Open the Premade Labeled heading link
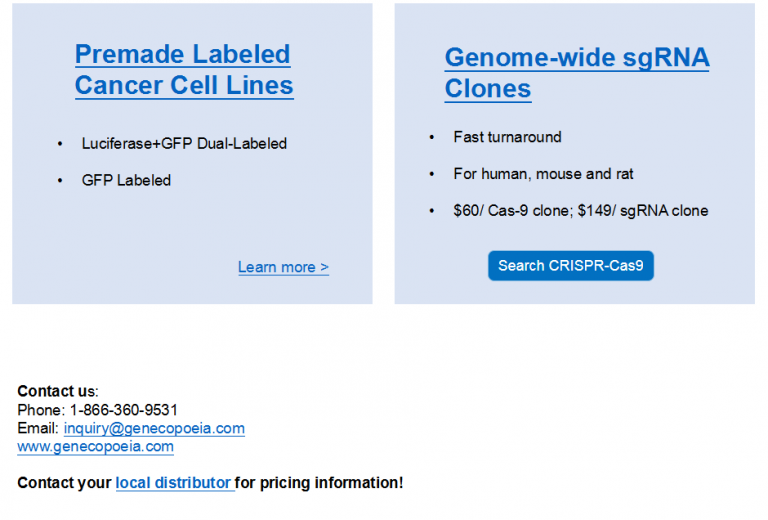 point(183,54)
